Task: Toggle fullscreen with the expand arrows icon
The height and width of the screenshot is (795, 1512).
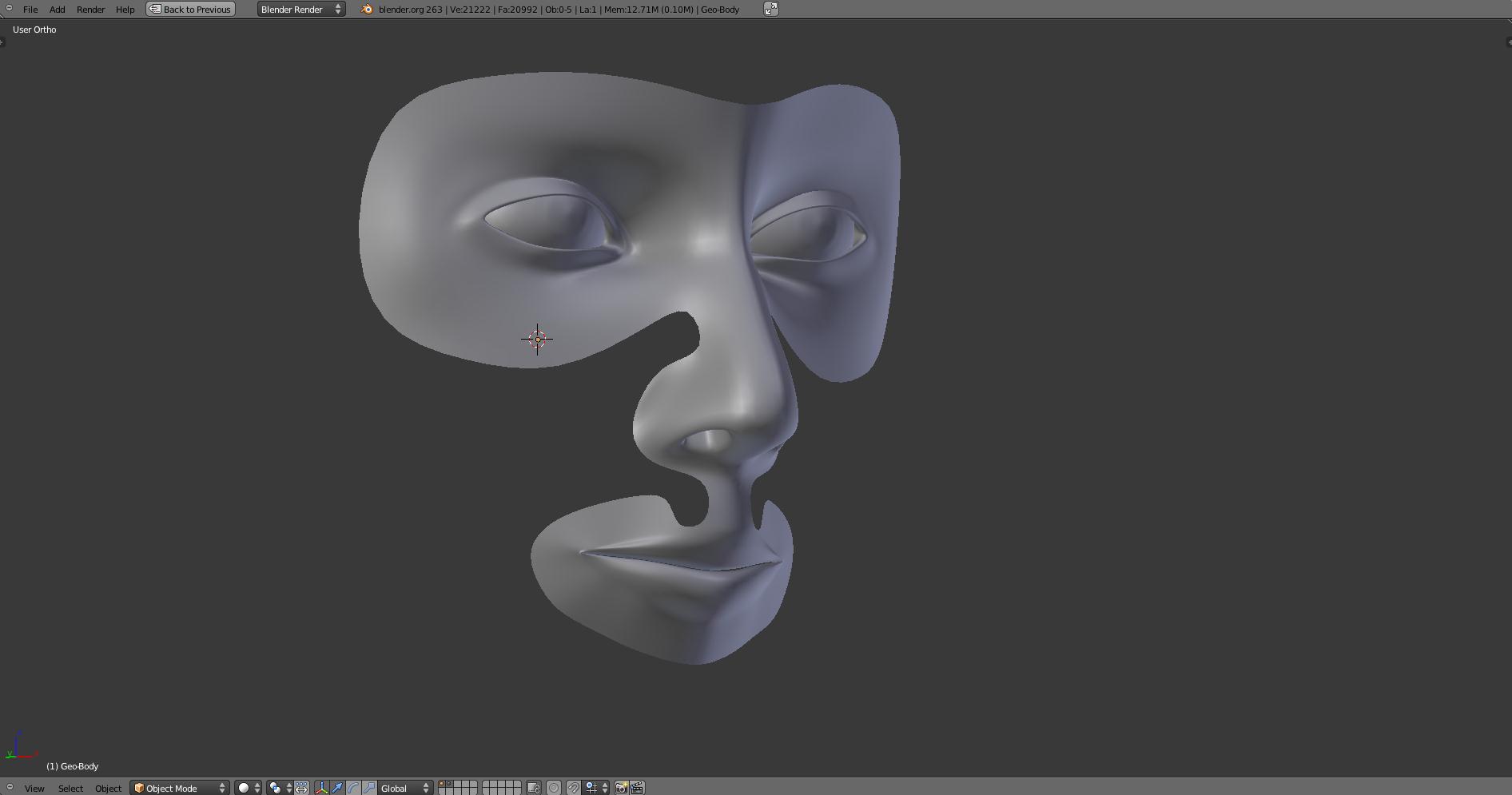Action: click(x=770, y=10)
